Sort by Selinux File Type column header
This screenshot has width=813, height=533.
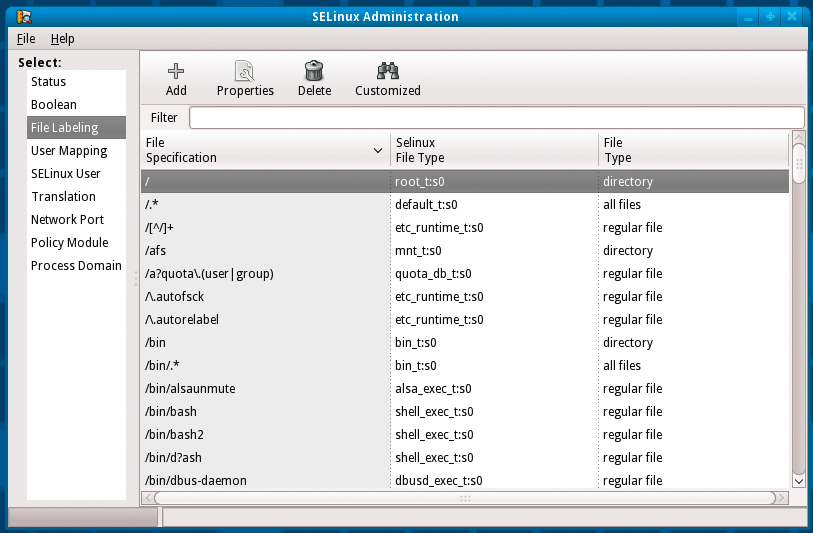[494, 150]
